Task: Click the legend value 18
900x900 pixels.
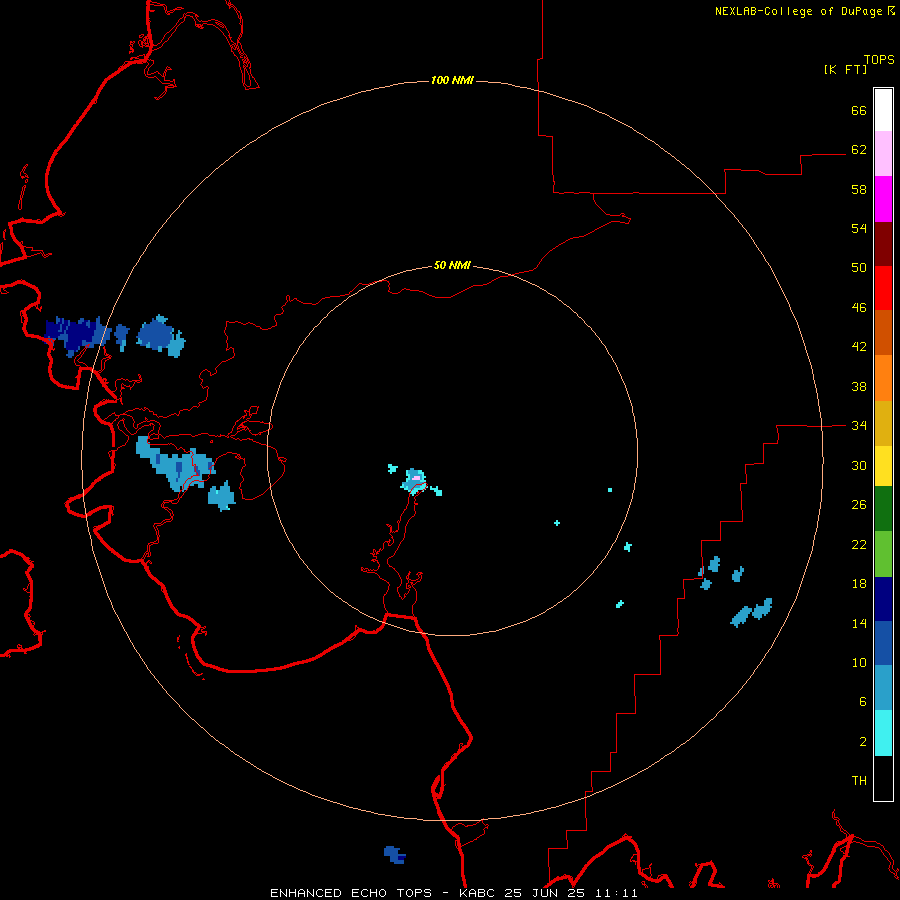Action: tap(859, 584)
